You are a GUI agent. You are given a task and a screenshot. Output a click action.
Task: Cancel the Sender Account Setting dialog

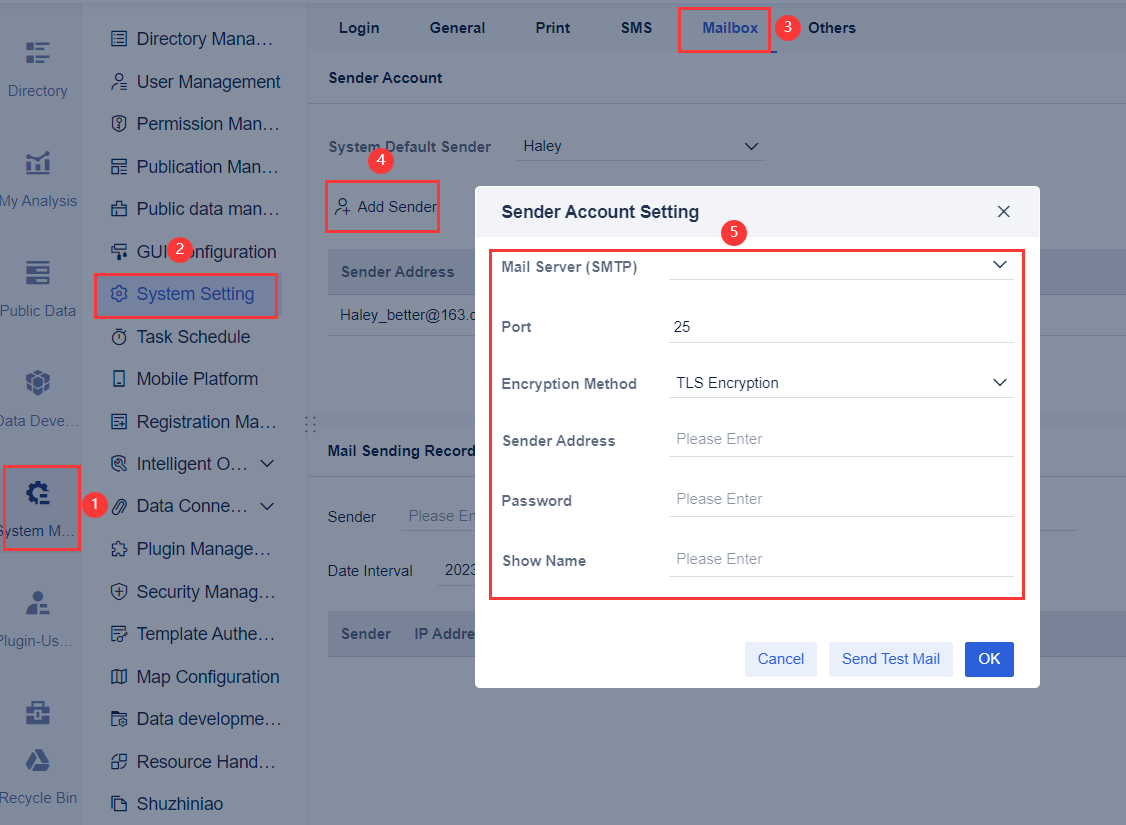pyautogui.click(x=780, y=659)
